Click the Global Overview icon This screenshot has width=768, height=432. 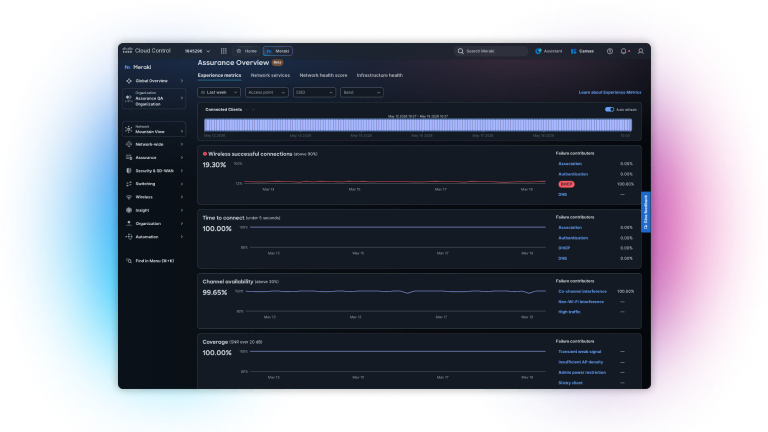129,81
